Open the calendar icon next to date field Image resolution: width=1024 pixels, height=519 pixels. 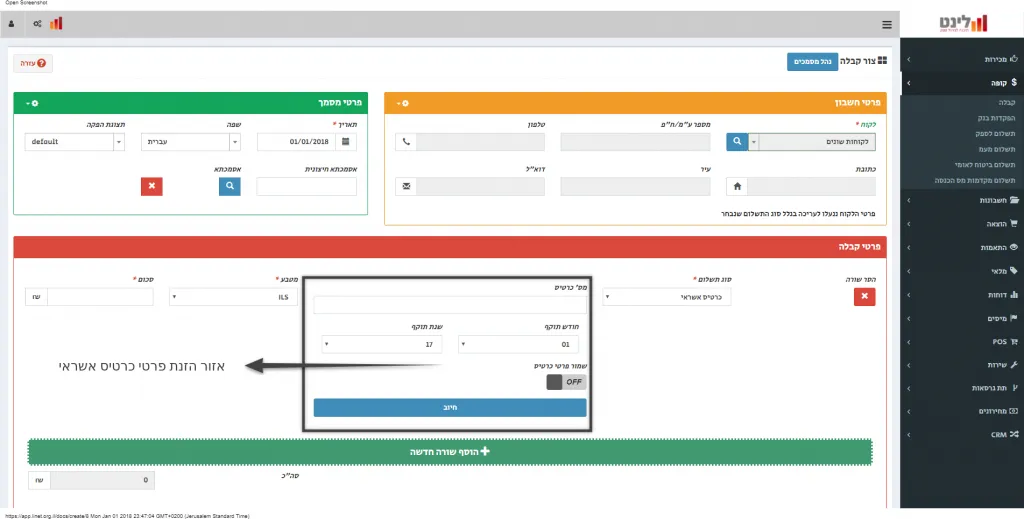pos(346,142)
